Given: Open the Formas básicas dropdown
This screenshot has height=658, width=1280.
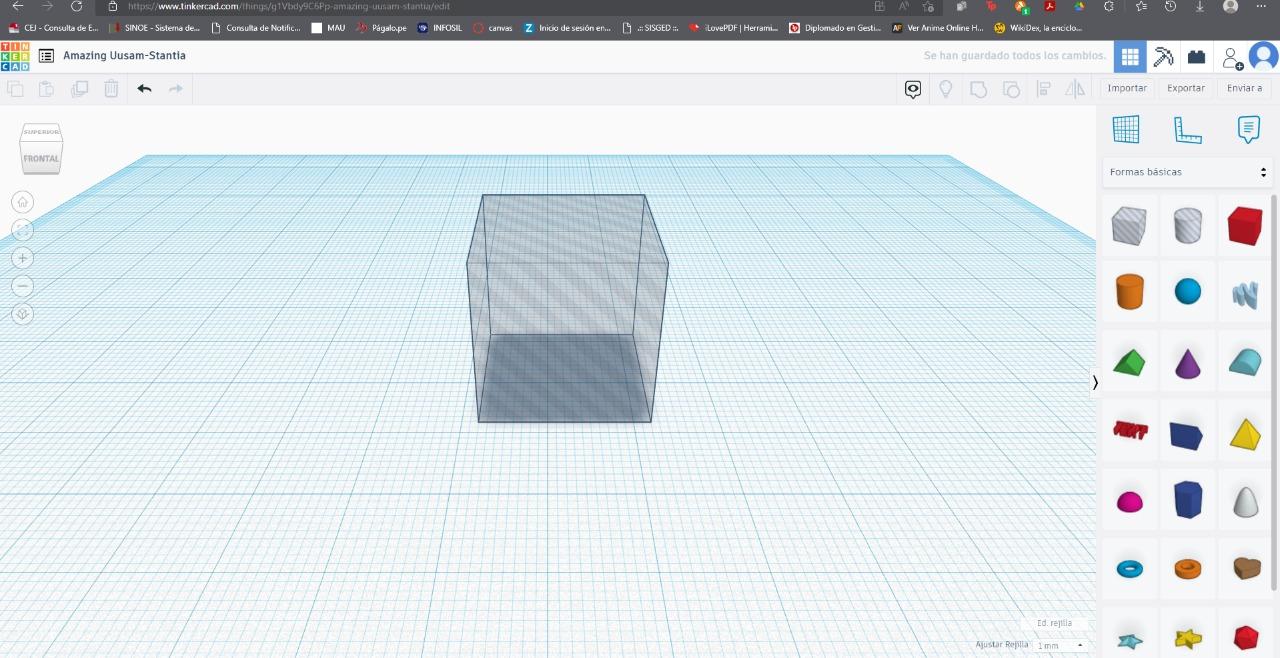Looking at the screenshot, I should [x=1188, y=172].
